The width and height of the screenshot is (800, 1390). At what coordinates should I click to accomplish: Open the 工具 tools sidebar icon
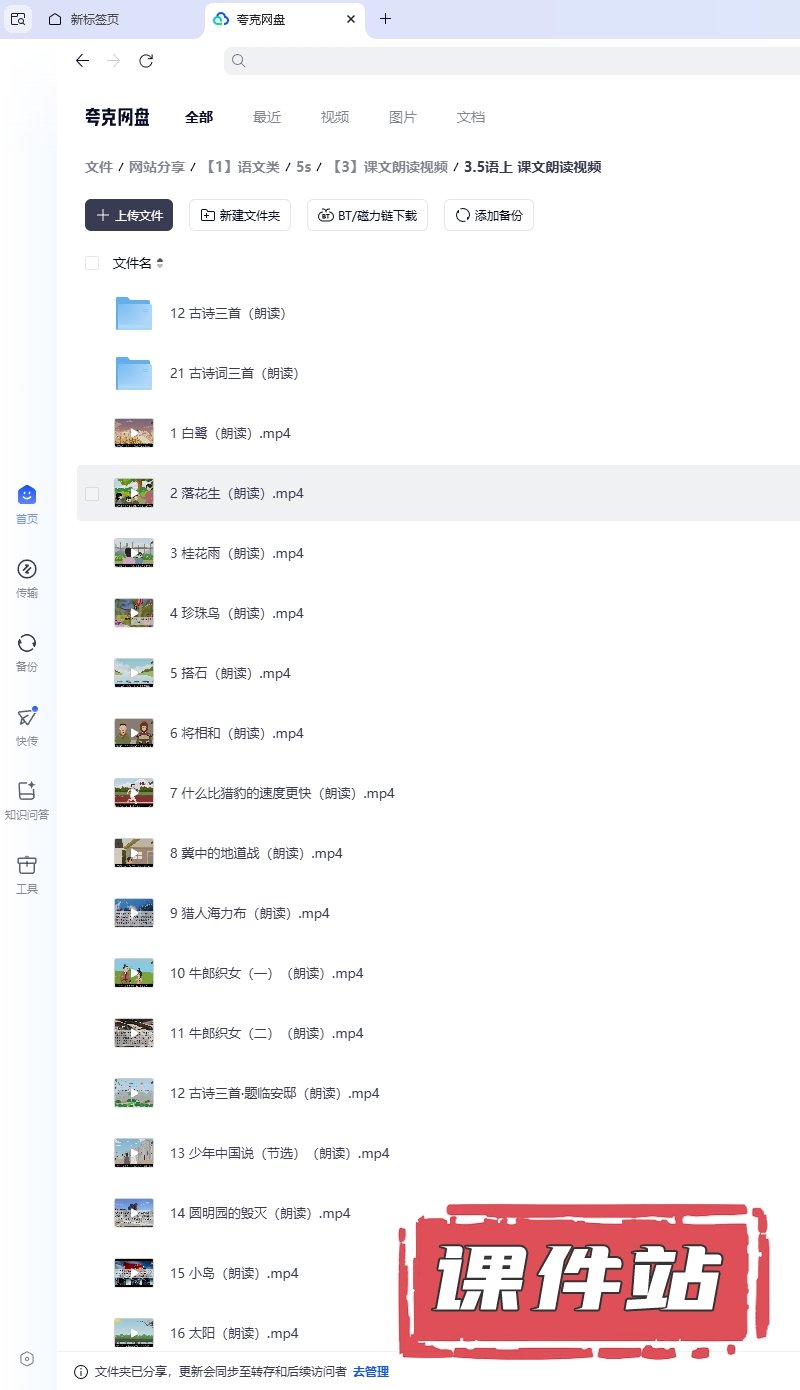(x=27, y=874)
